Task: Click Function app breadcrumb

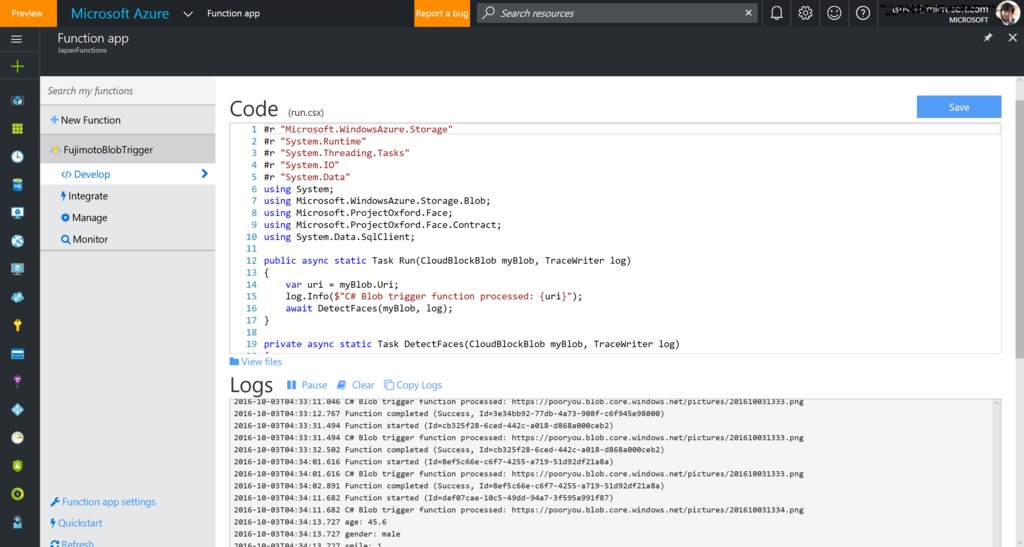Action: (x=233, y=13)
